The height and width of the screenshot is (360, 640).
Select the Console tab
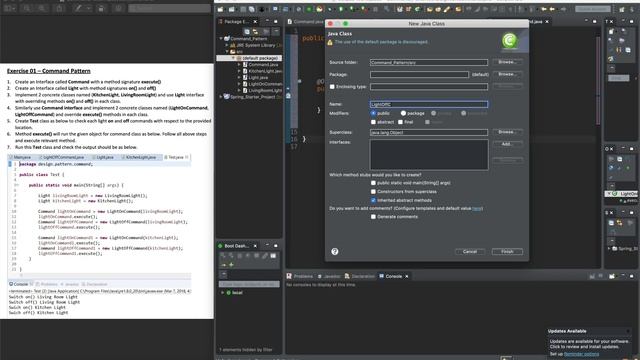point(391,276)
